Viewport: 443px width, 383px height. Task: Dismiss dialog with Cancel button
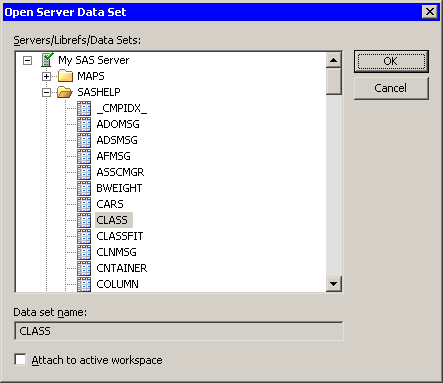point(391,88)
